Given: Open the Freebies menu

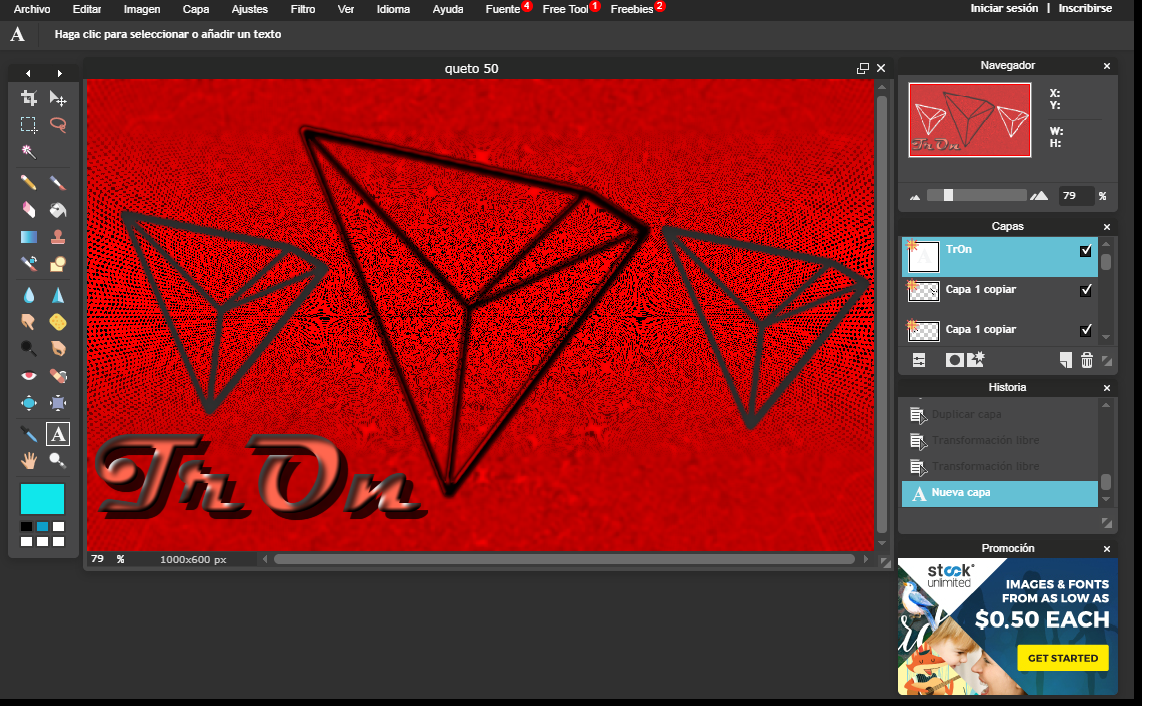Looking at the screenshot, I should pos(631,9).
